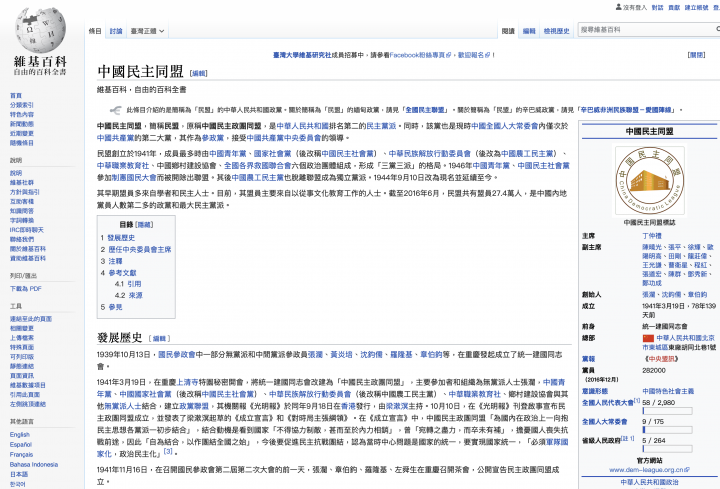Go to 歷任中央委員會主席 in contents
720x489 pixels.
click(140, 250)
